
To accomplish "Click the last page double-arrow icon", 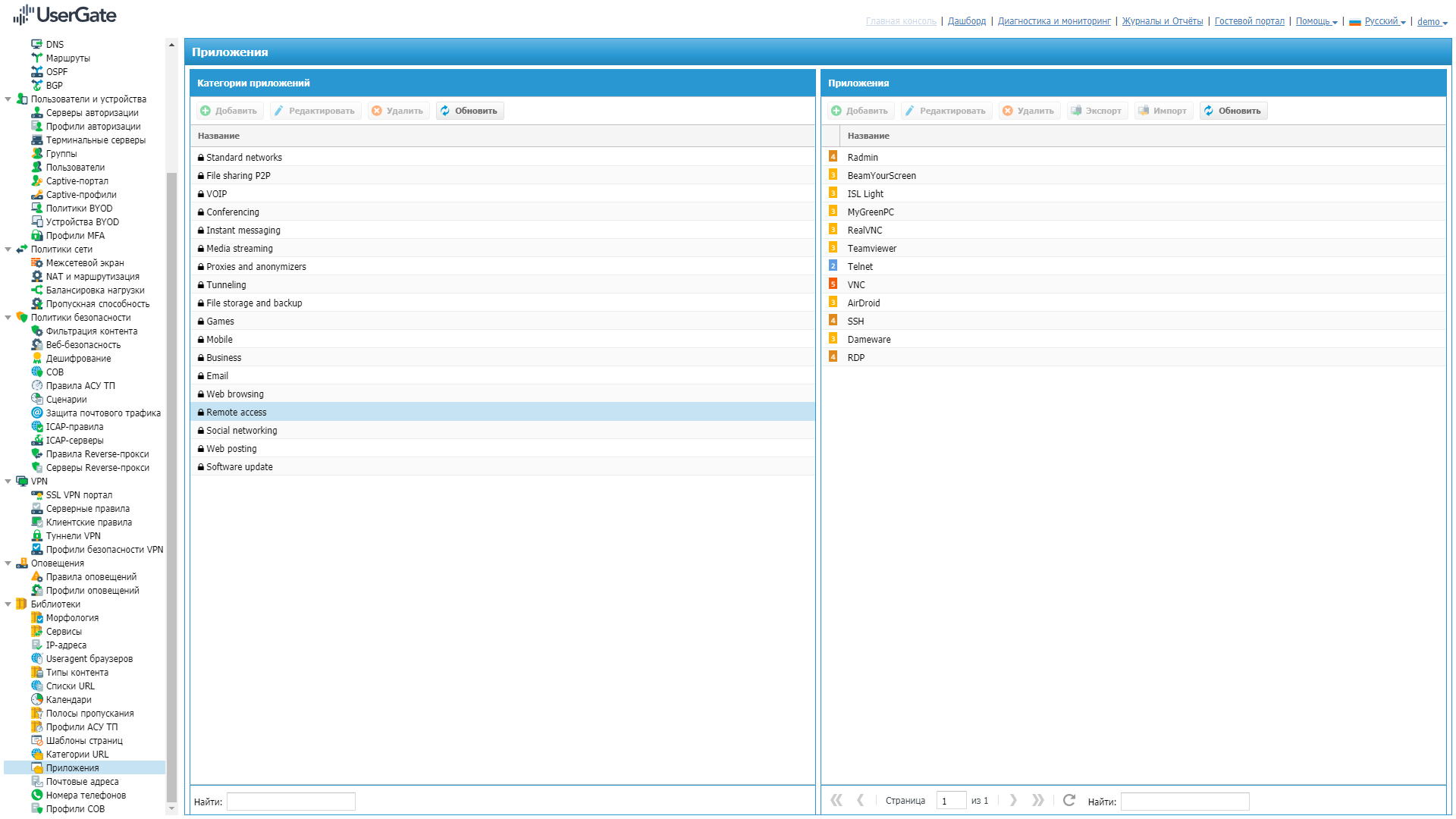I will pyautogui.click(x=1037, y=801).
